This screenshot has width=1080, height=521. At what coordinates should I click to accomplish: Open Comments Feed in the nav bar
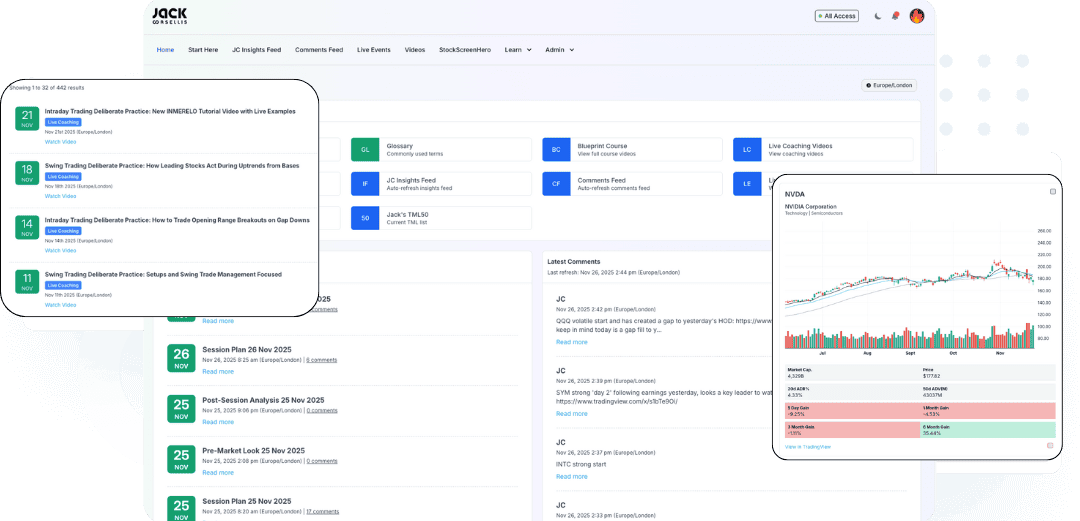(x=319, y=50)
